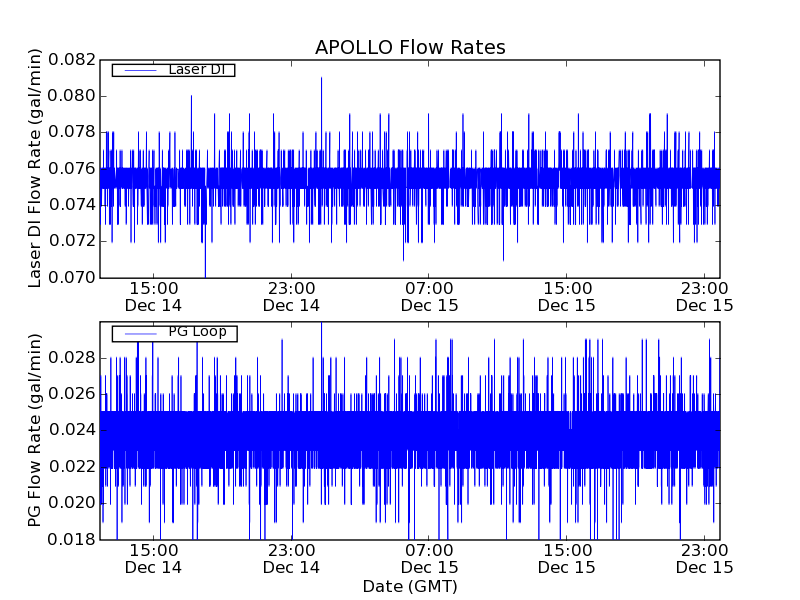Click the tallest spike near 0.081 in Laser DI plot
This screenshot has height=600, width=800.
click(321, 80)
